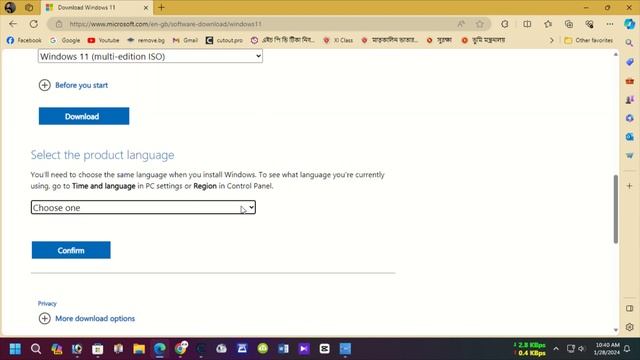Open the Choose one language dropdown
Viewport: 640px width, 360px height.
143,207
